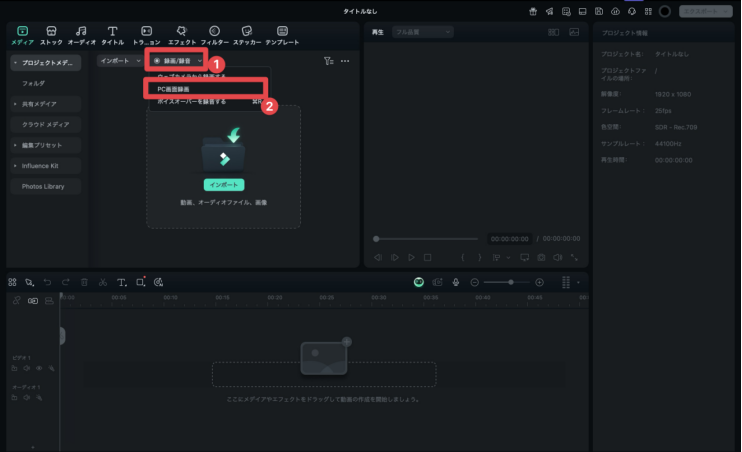Image resolution: width=742 pixels, height=452 pixels.
Task: Click the green インポート button in media area
Action: (223, 185)
